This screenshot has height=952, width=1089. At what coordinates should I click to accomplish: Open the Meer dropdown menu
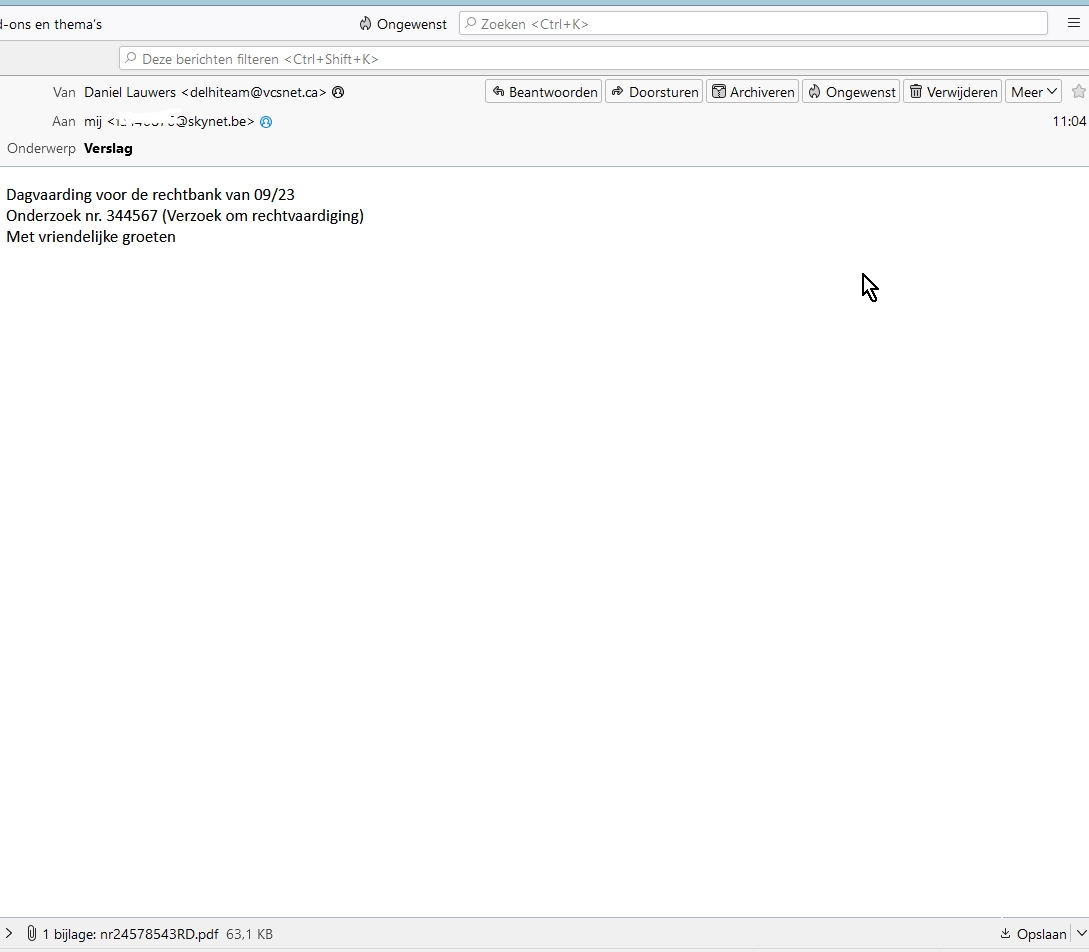1033,92
